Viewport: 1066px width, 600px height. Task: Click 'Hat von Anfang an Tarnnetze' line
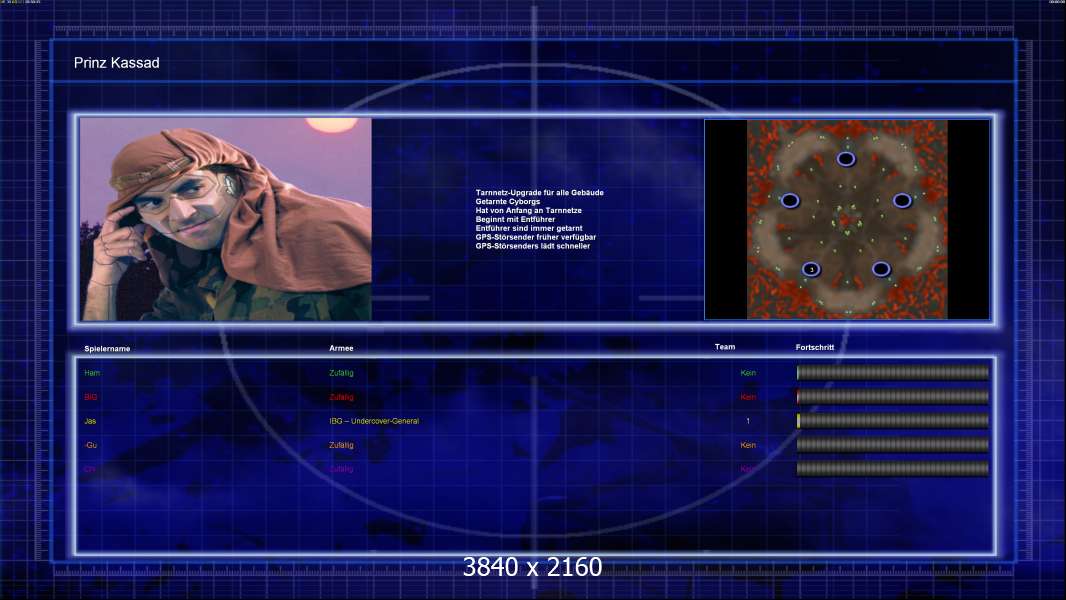coord(528,211)
